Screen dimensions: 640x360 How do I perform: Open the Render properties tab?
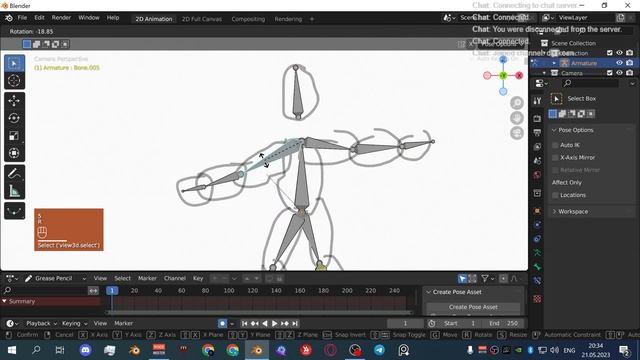[537, 118]
